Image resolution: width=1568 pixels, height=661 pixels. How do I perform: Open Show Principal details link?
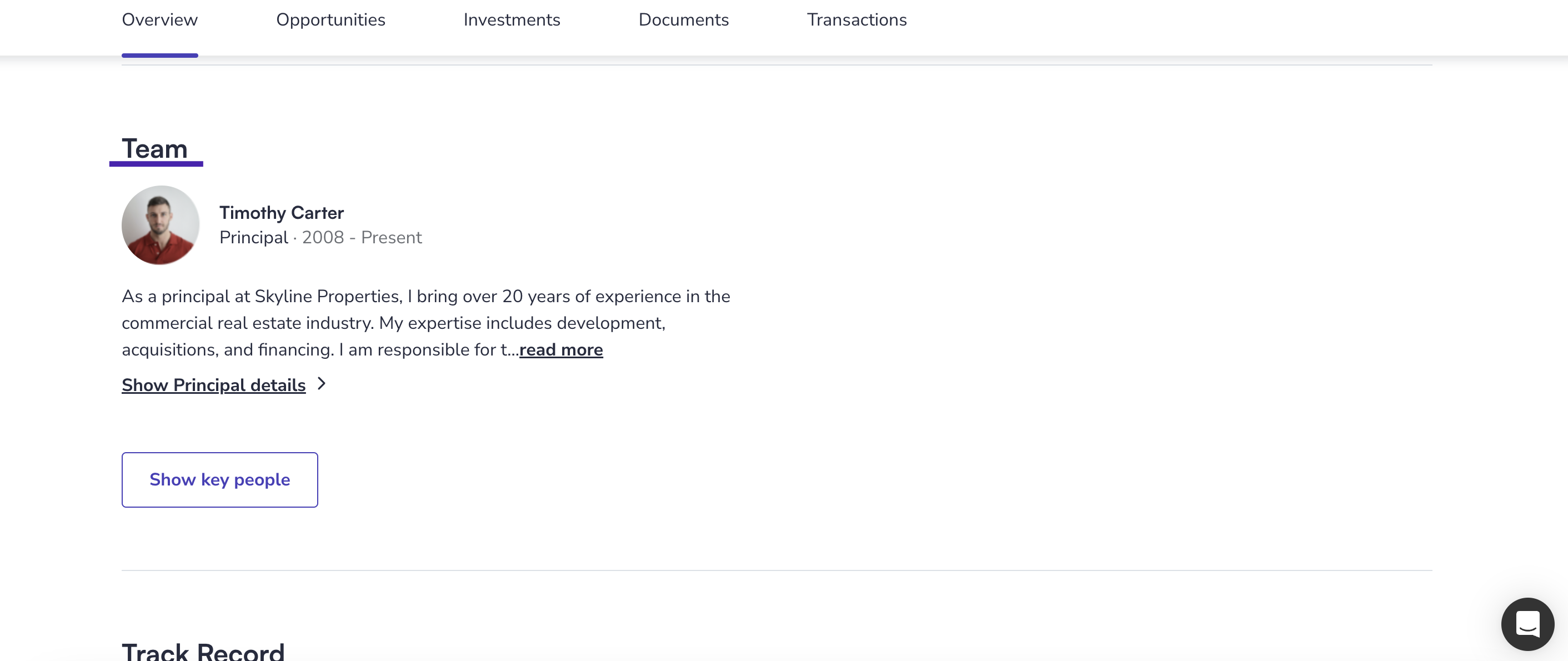click(214, 385)
